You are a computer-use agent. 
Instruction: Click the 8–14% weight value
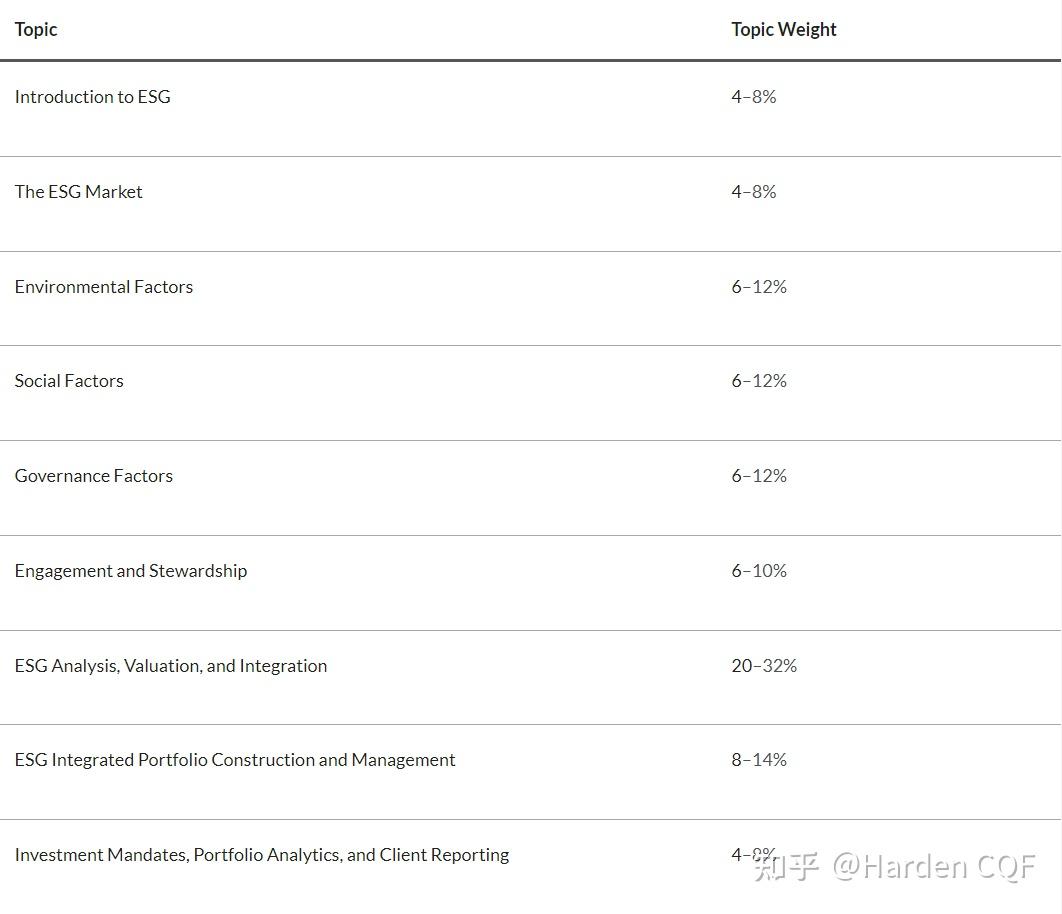[758, 760]
